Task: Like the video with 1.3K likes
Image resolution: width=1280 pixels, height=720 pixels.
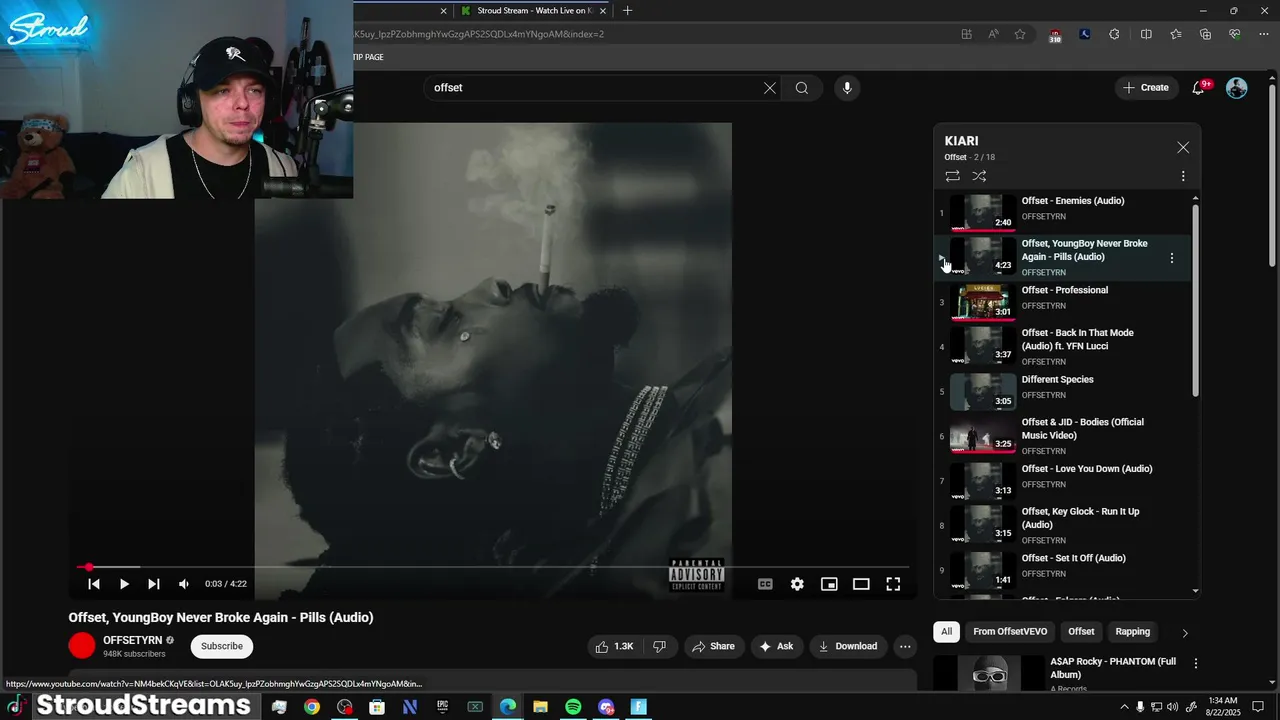Action: point(615,646)
